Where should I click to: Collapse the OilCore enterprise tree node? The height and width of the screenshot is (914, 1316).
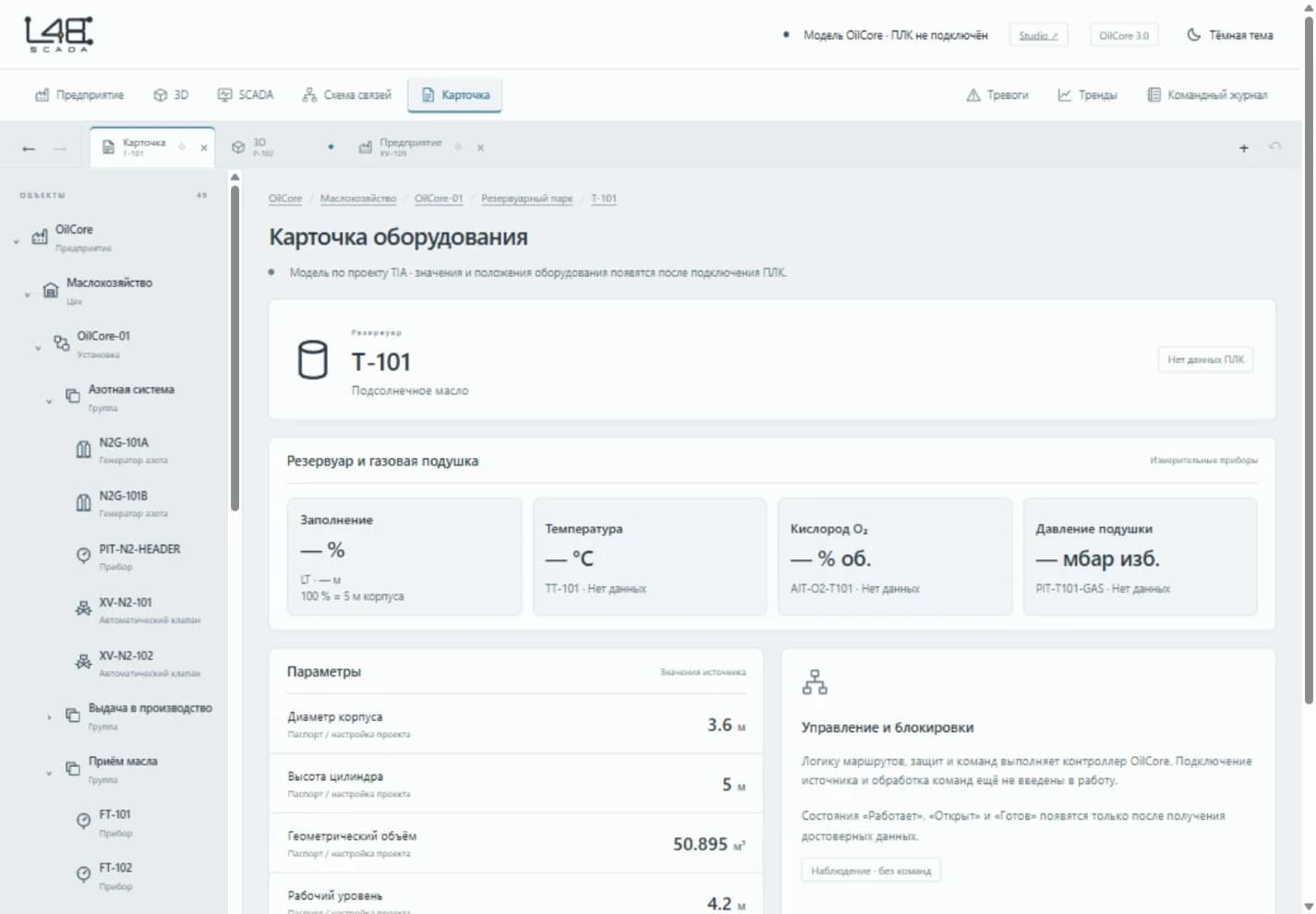[x=16, y=242]
